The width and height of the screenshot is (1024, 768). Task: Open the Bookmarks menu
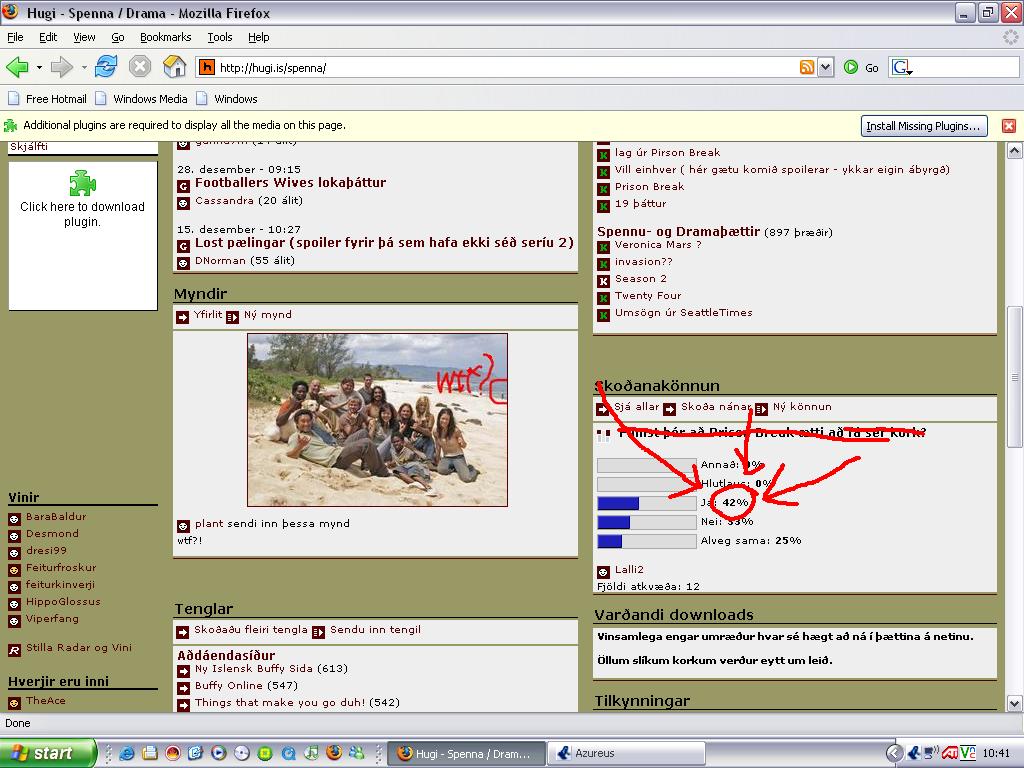pos(166,37)
